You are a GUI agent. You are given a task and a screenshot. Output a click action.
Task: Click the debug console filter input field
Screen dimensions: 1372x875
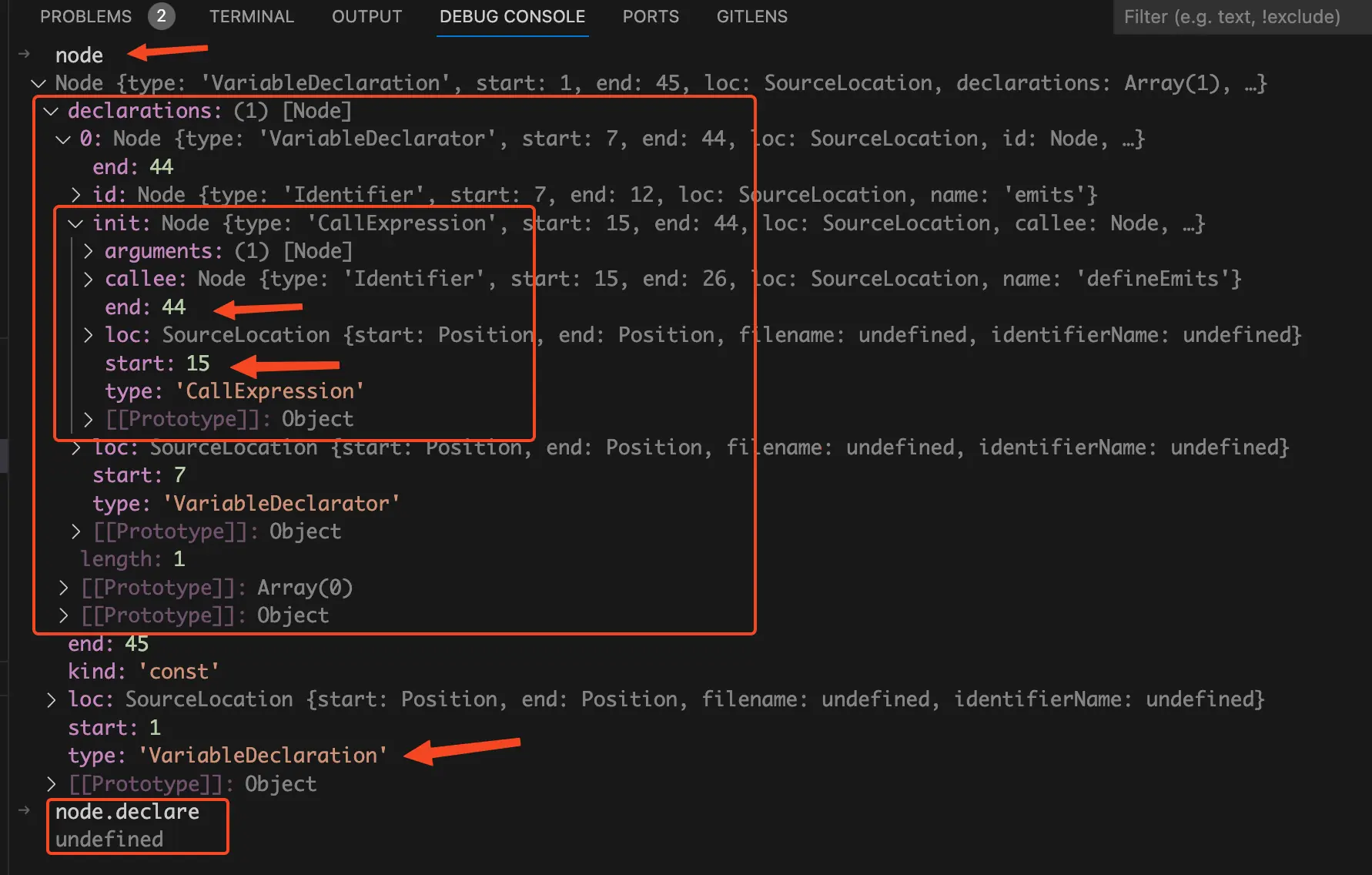[1240, 16]
